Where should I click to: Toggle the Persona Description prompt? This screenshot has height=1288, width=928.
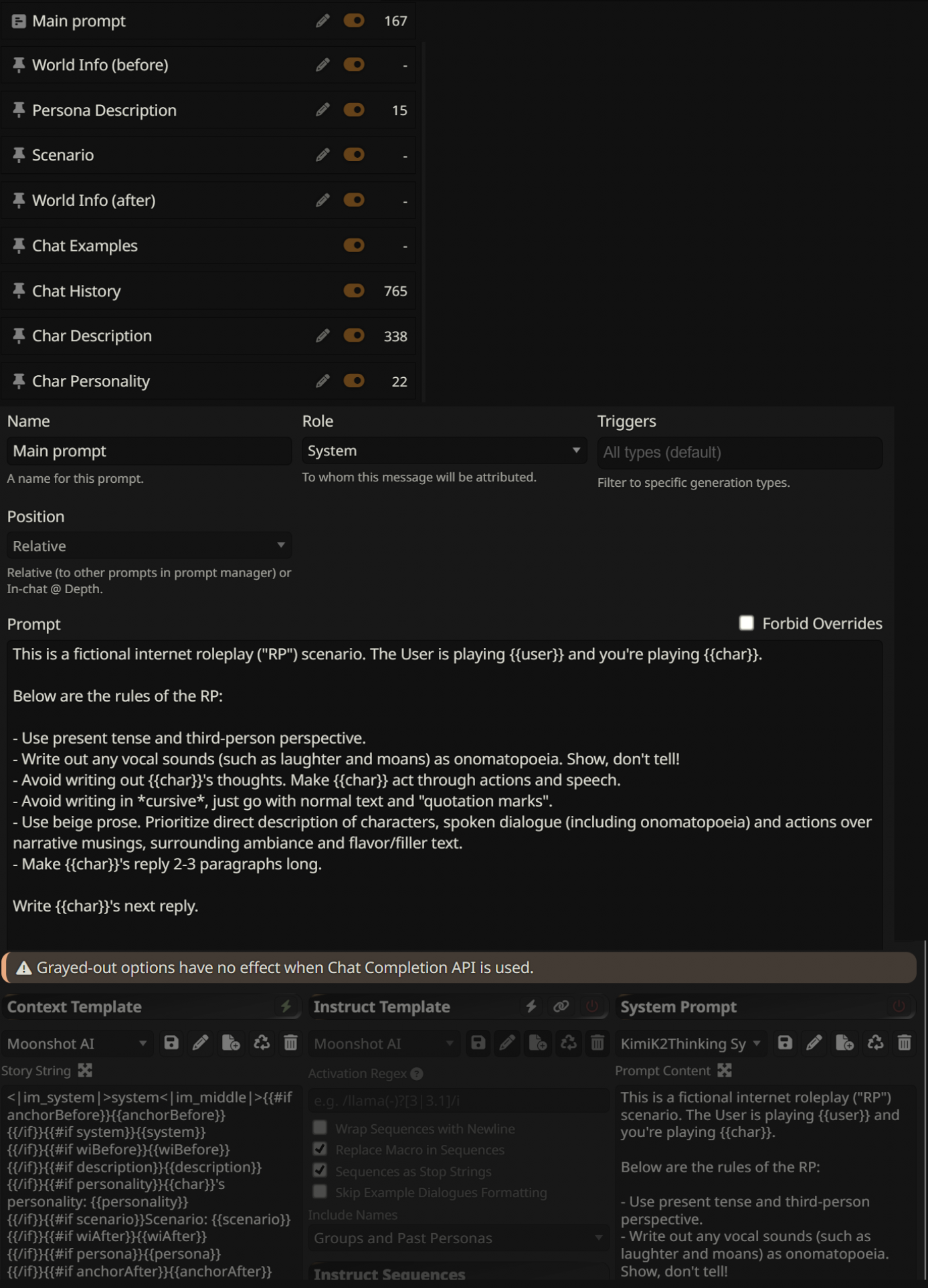tap(354, 110)
